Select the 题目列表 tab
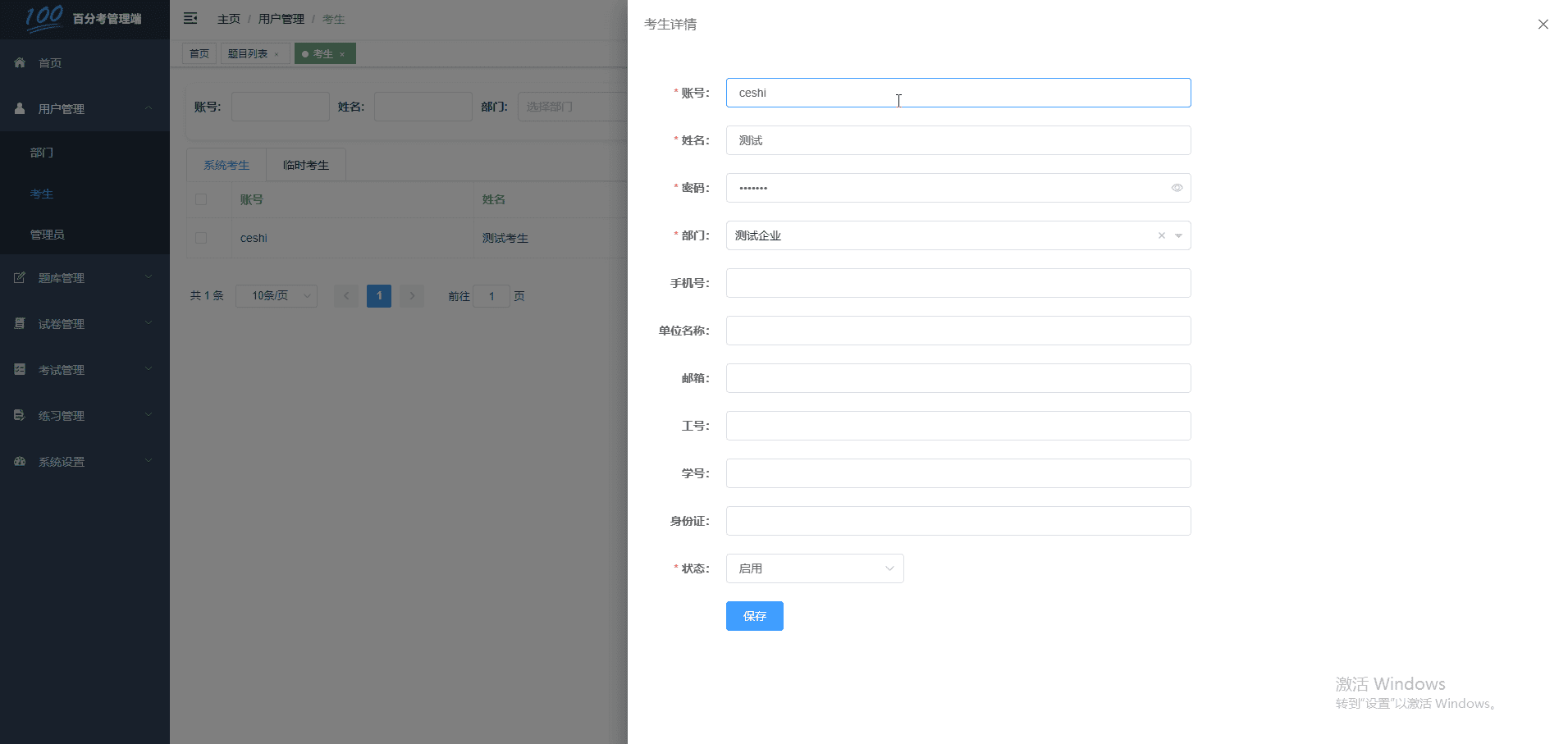The image size is (1568, 744). point(249,53)
